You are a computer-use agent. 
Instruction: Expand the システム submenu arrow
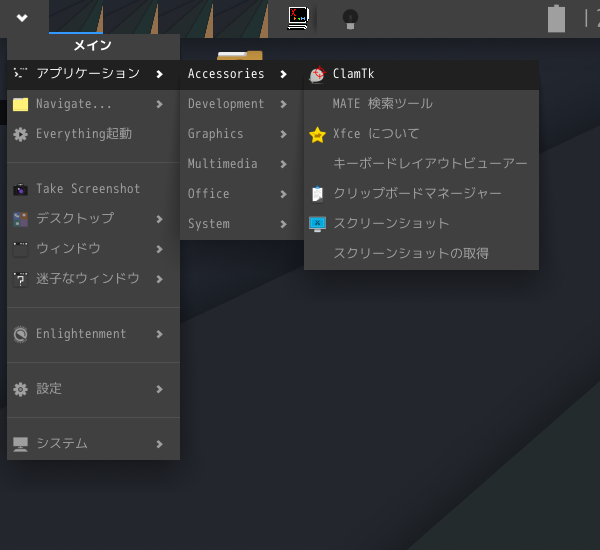click(159, 444)
